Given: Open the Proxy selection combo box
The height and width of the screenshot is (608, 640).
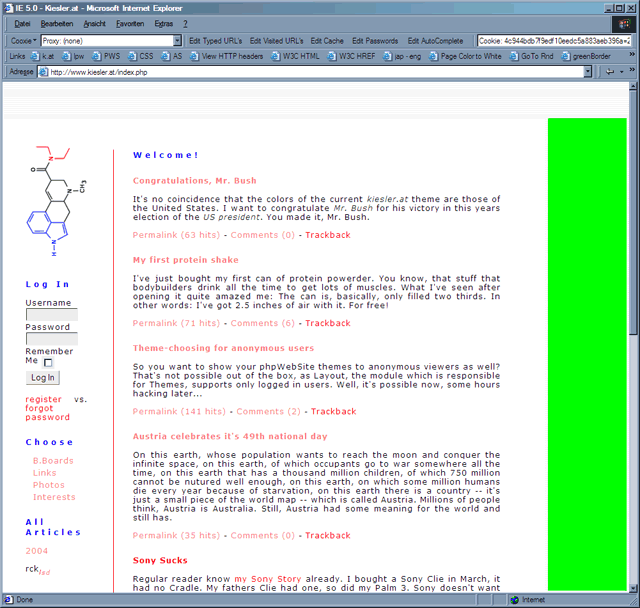Looking at the screenshot, I should pyautogui.click(x=109, y=41).
